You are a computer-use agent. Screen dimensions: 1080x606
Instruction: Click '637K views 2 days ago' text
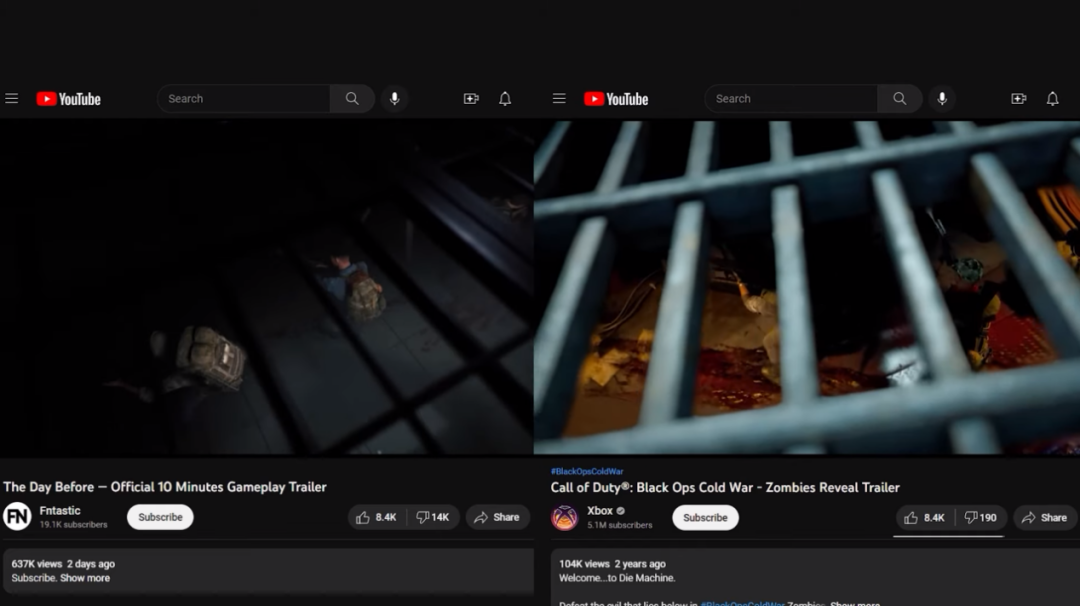tap(63, 564)
